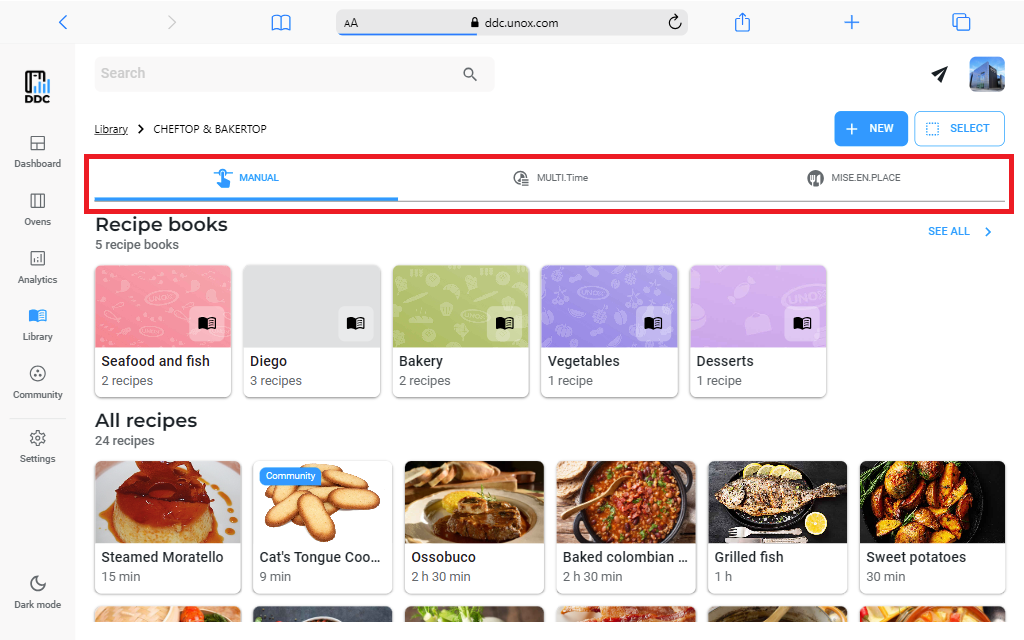This screenshot has height=640, width=1024.
Task: Open Settings via the gear icon
Action: pos(37,438)
